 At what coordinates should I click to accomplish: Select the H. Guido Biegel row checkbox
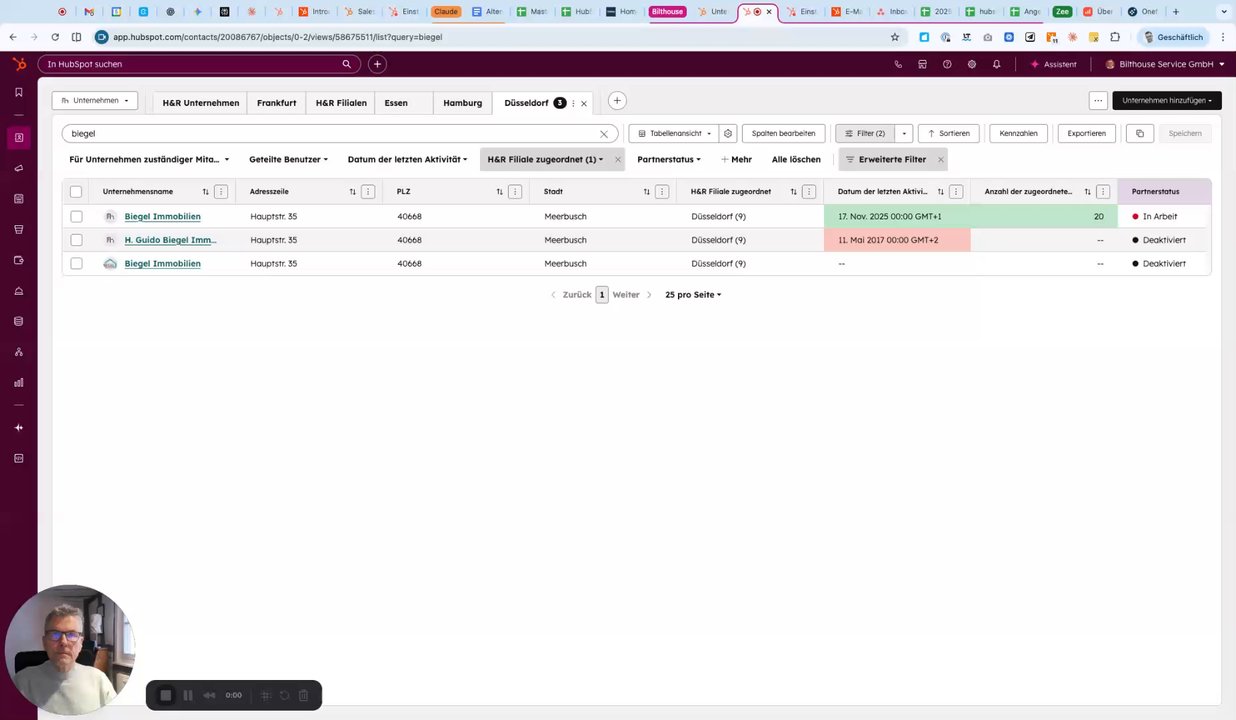(76, 240)
